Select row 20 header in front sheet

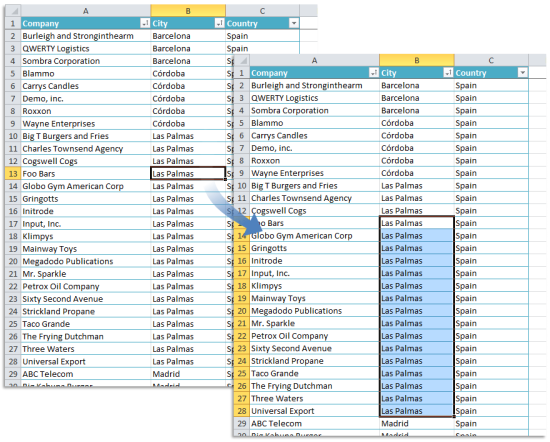(242, 311)
